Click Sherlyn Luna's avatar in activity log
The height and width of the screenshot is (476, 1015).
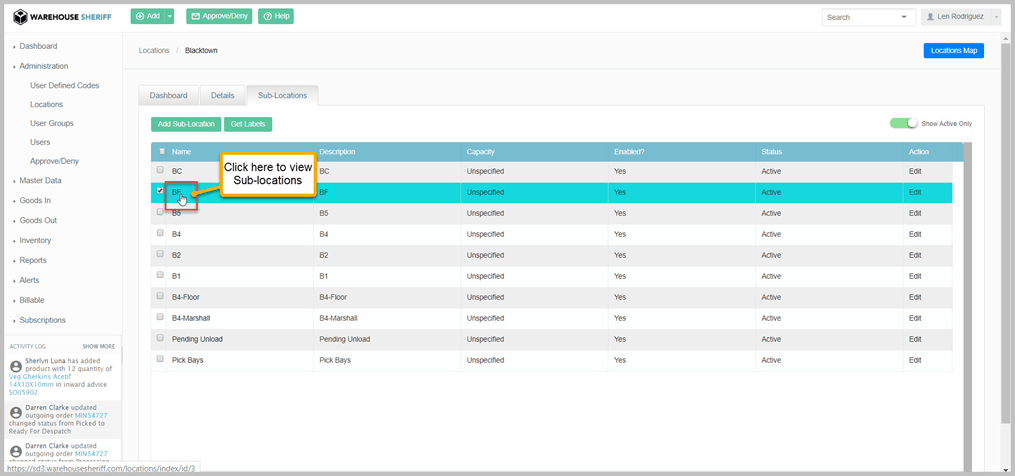pos(15,365)
